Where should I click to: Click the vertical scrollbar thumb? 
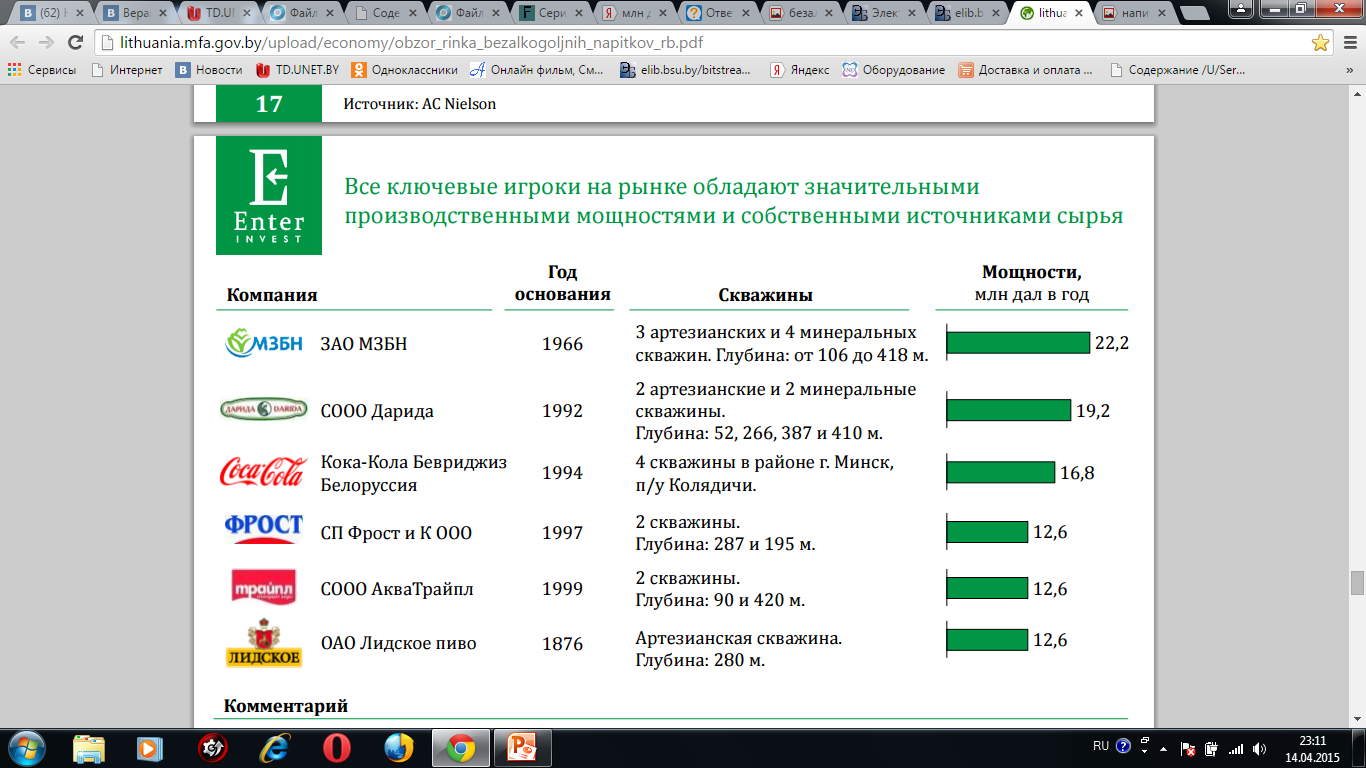point(1357,582)
